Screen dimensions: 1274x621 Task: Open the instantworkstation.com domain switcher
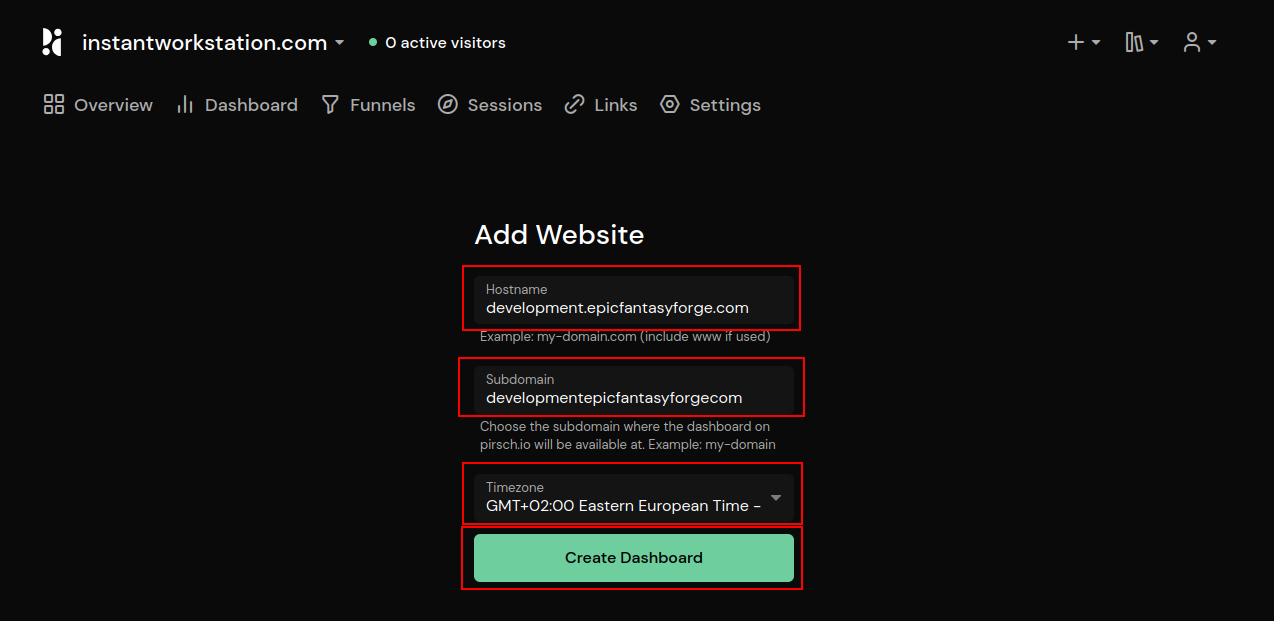(213, 43)
